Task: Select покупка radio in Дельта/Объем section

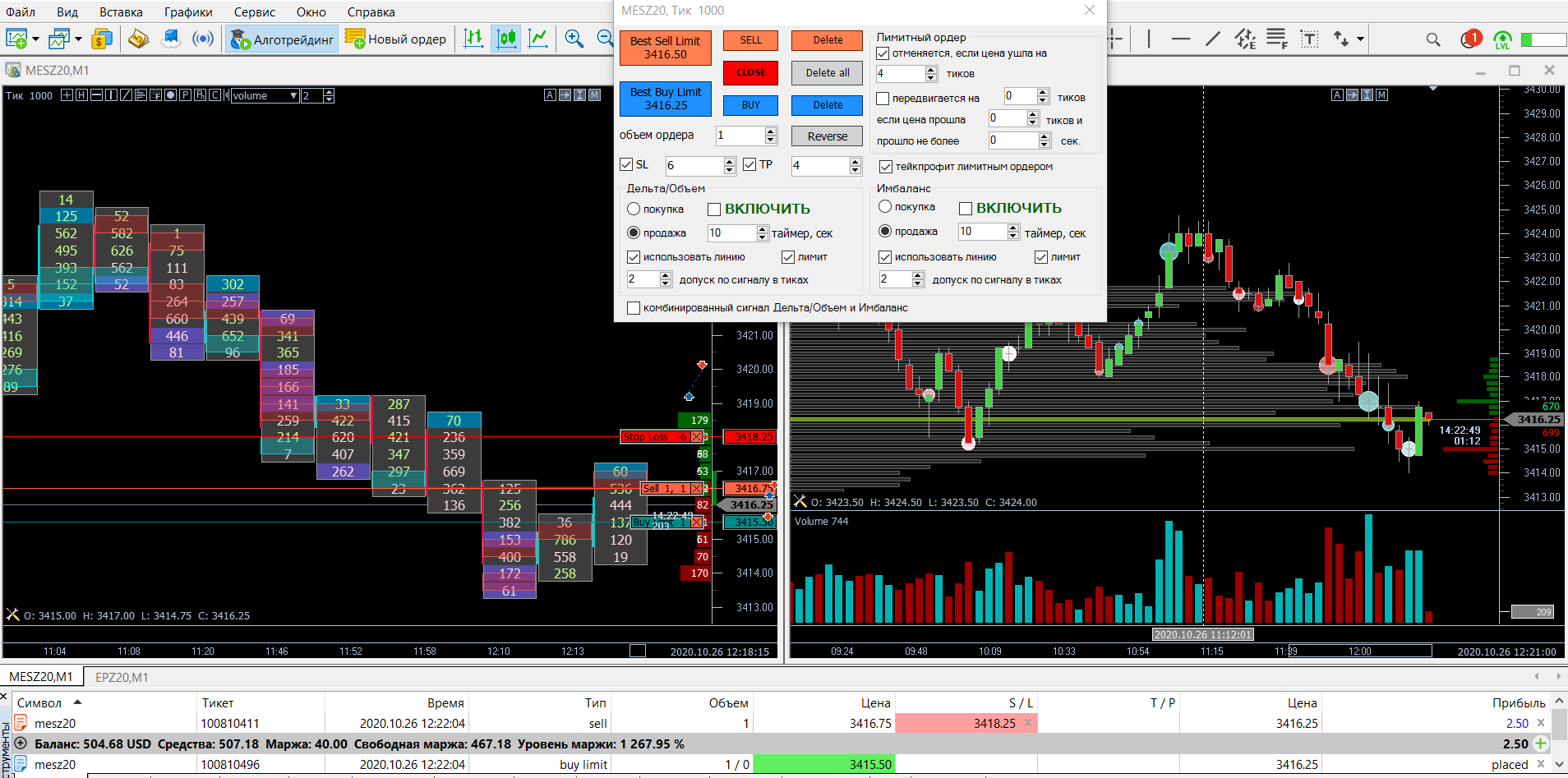Action: coord(634,209)
